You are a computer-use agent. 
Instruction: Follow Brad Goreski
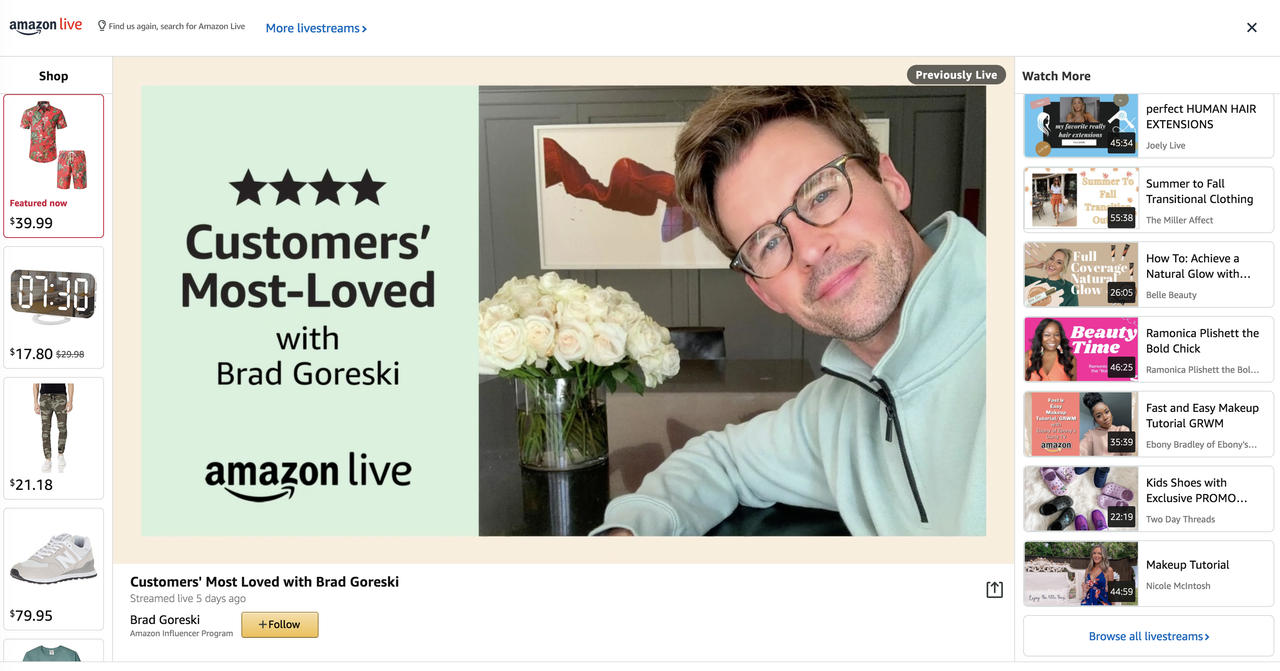[x=280, y=624]
